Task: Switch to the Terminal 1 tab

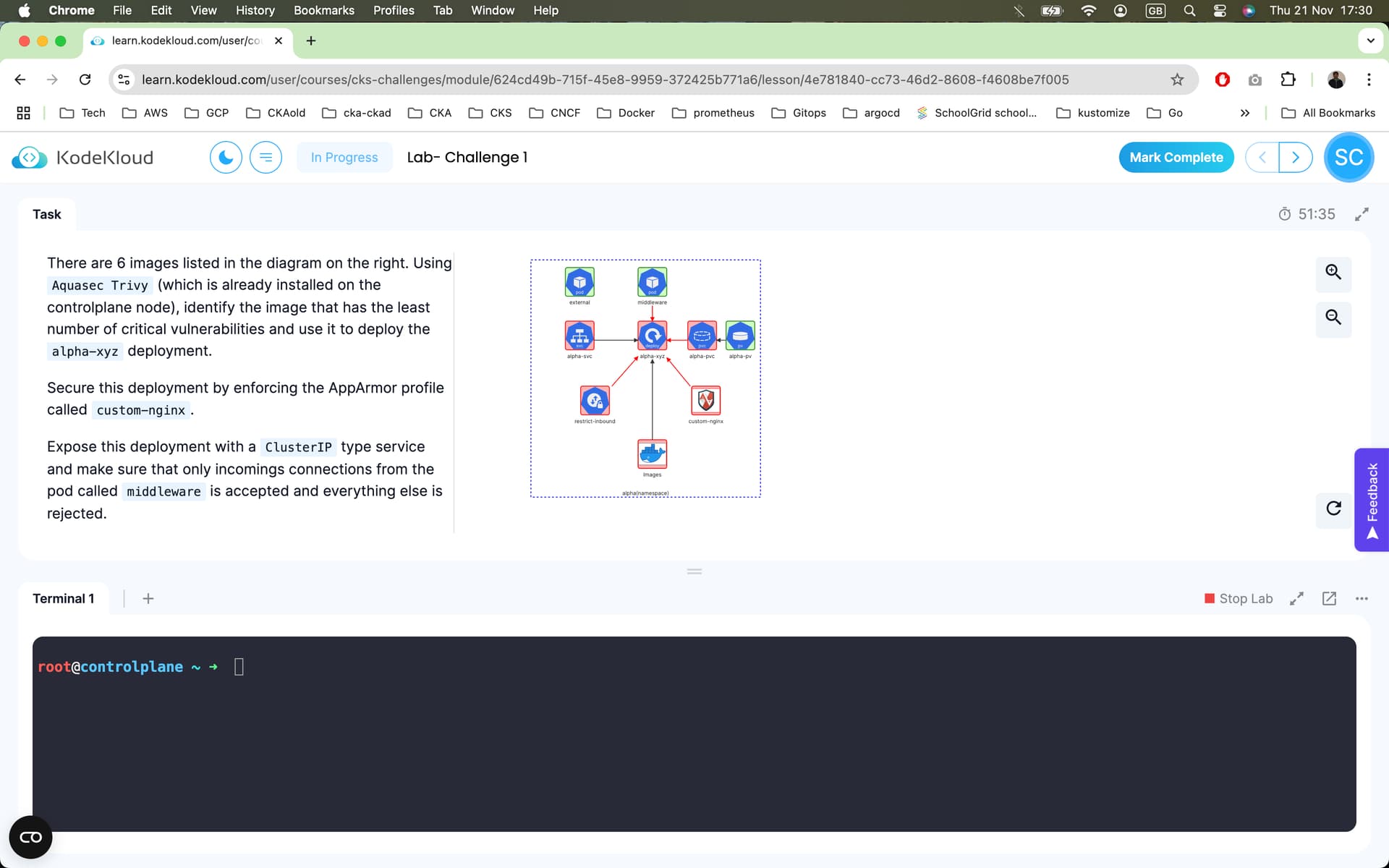Action: click(x=64, y=598)
